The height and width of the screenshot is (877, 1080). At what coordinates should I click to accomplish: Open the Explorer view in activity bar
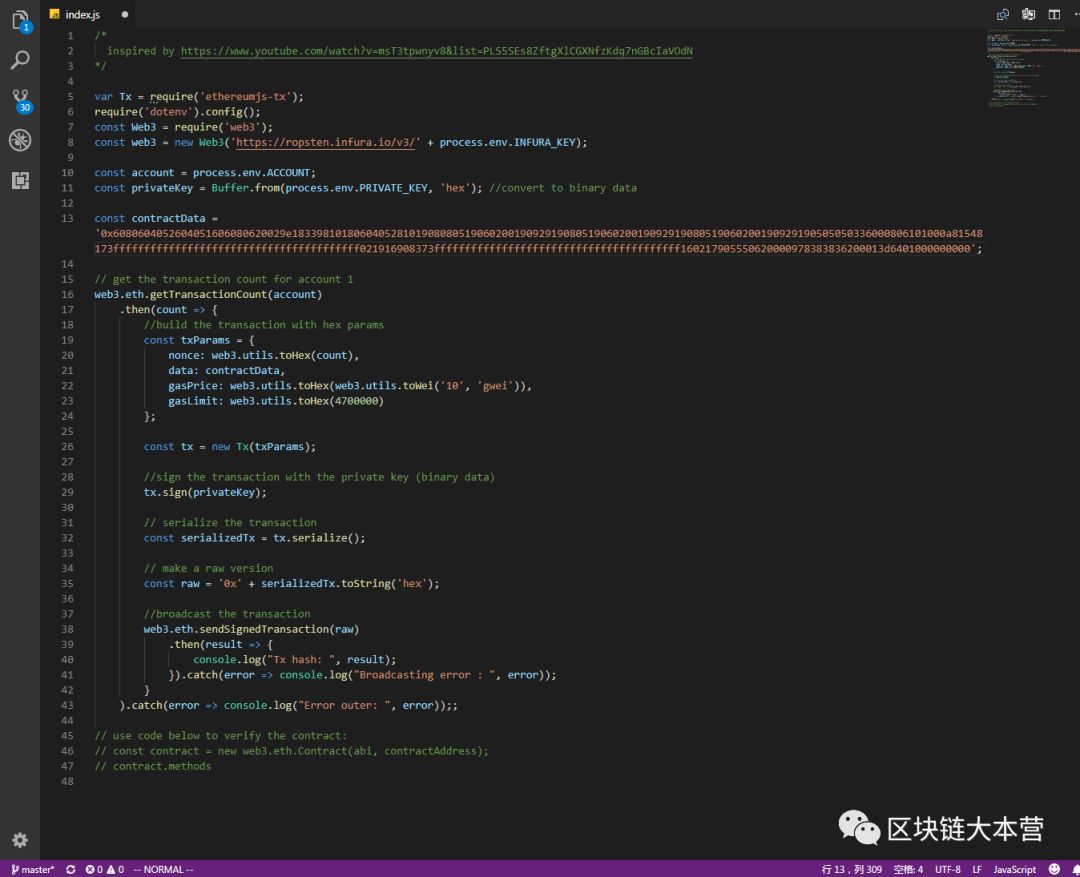click(20, 21)
